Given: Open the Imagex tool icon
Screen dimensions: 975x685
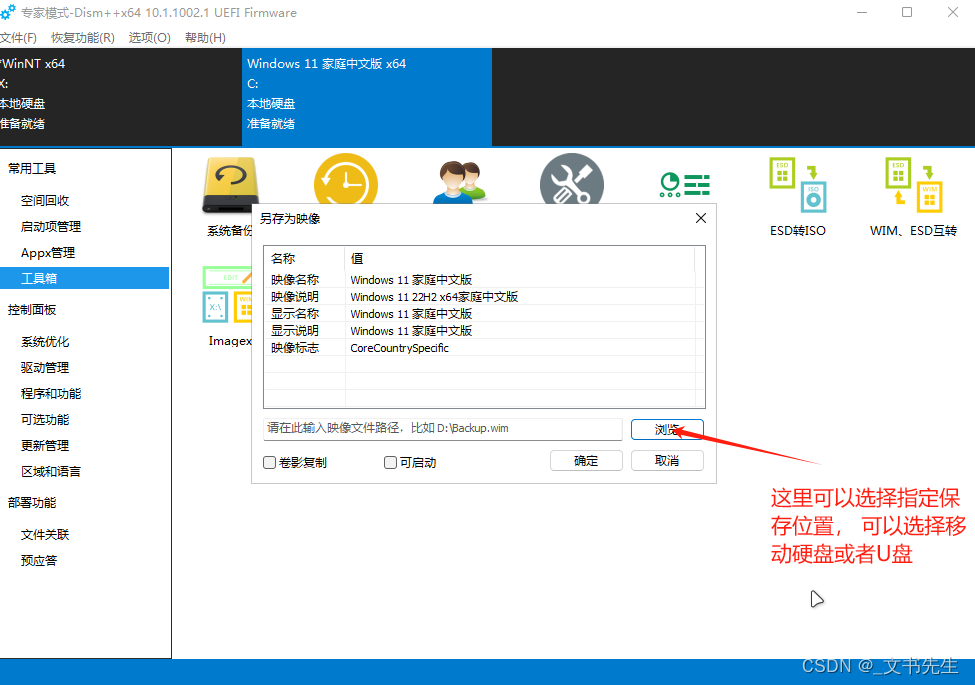Looking at the screenshot, I should [228, 294].
